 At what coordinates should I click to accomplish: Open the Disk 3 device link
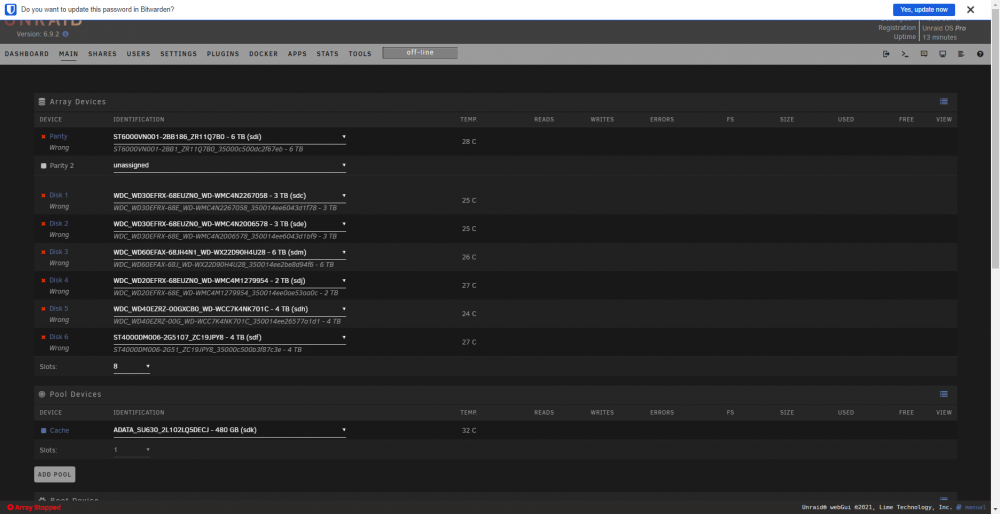59,252
